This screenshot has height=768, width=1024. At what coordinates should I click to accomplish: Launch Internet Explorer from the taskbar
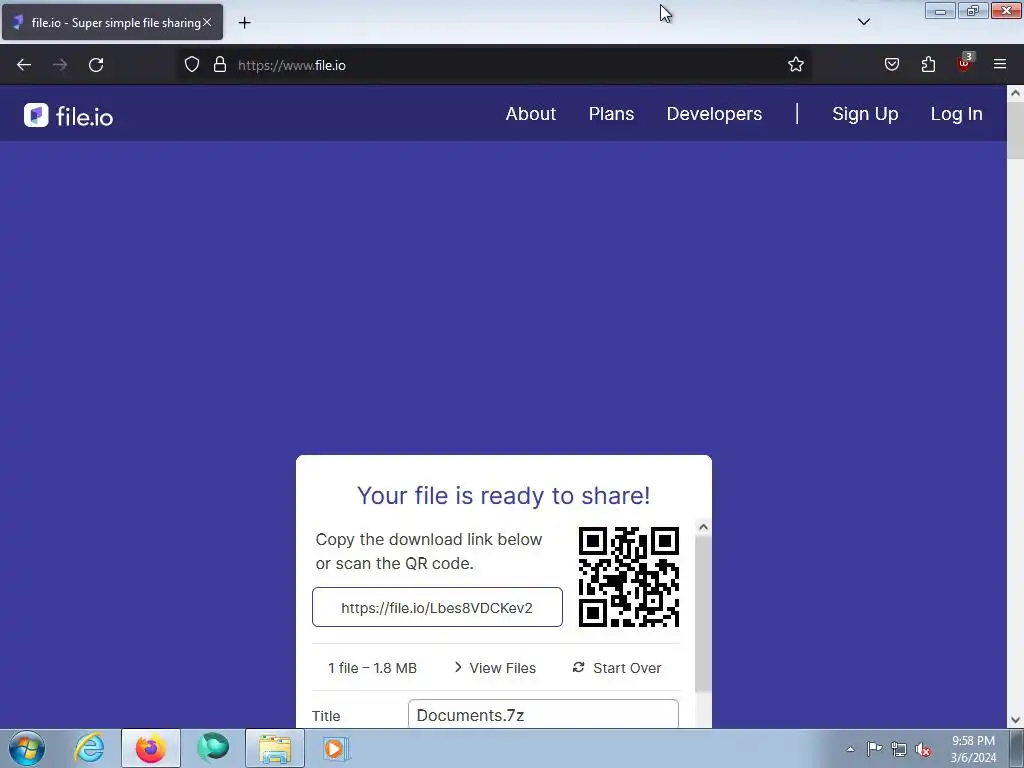[x=89, y=748]
